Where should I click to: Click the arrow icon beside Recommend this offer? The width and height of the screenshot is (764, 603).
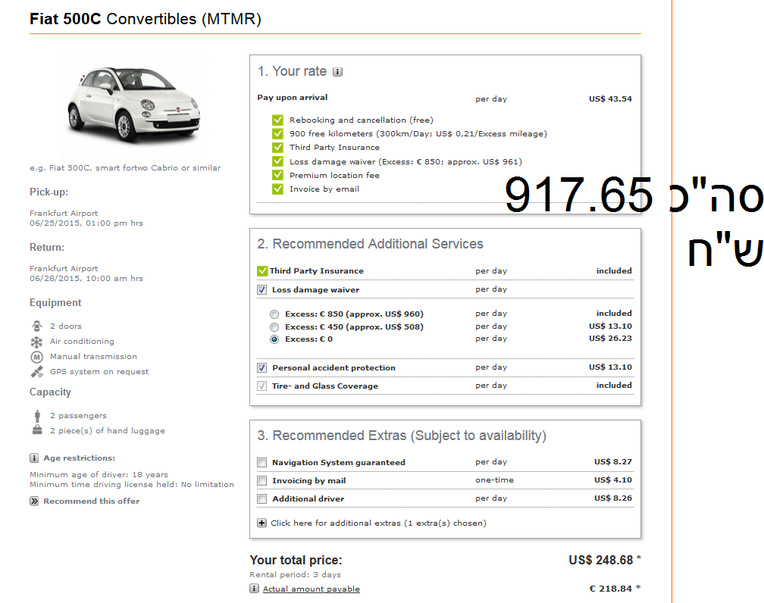(x=34, y=501)
